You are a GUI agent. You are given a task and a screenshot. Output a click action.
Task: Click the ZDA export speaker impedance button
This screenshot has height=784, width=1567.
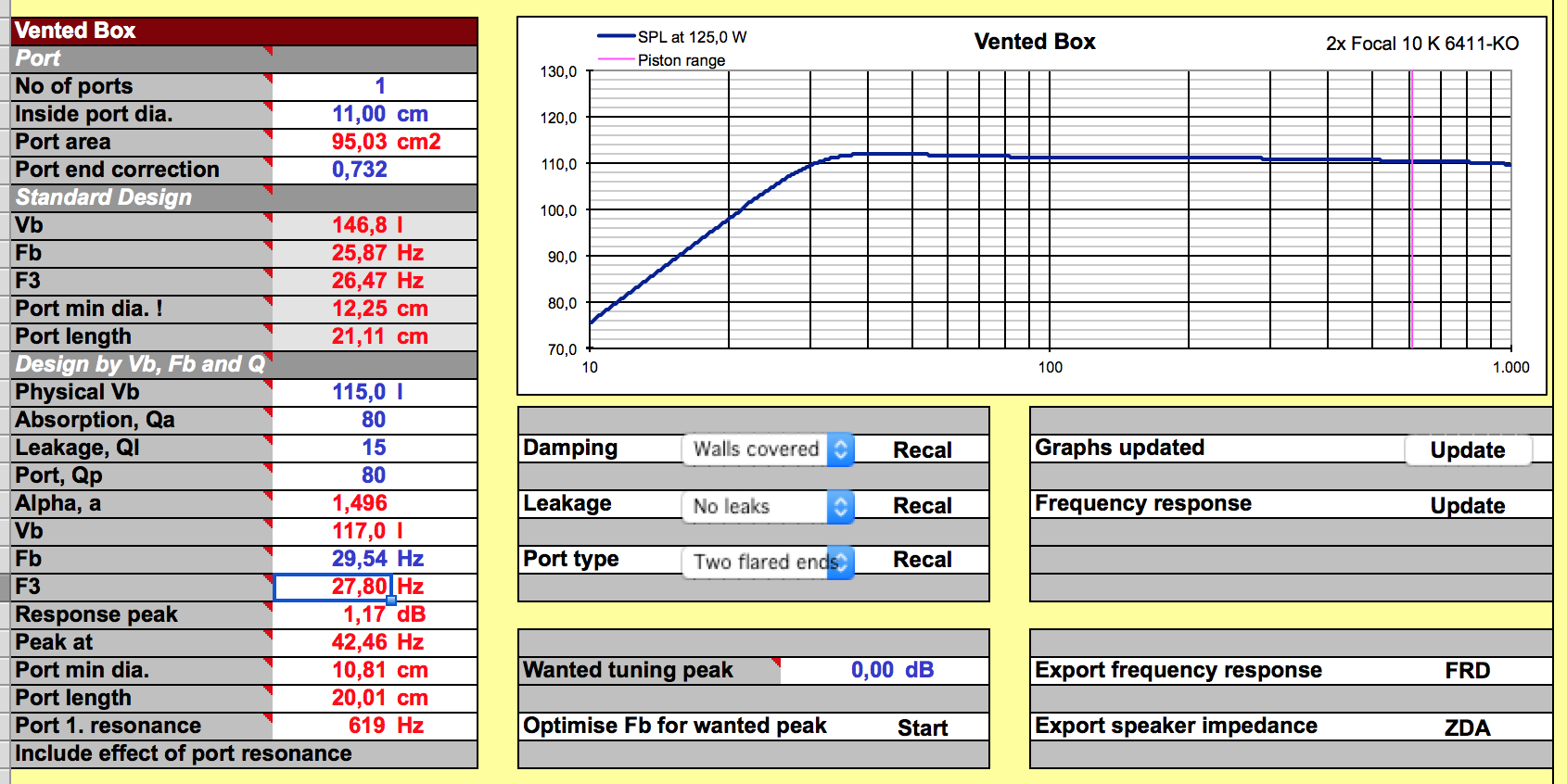pyautogui.click(x=1468, y=728)
